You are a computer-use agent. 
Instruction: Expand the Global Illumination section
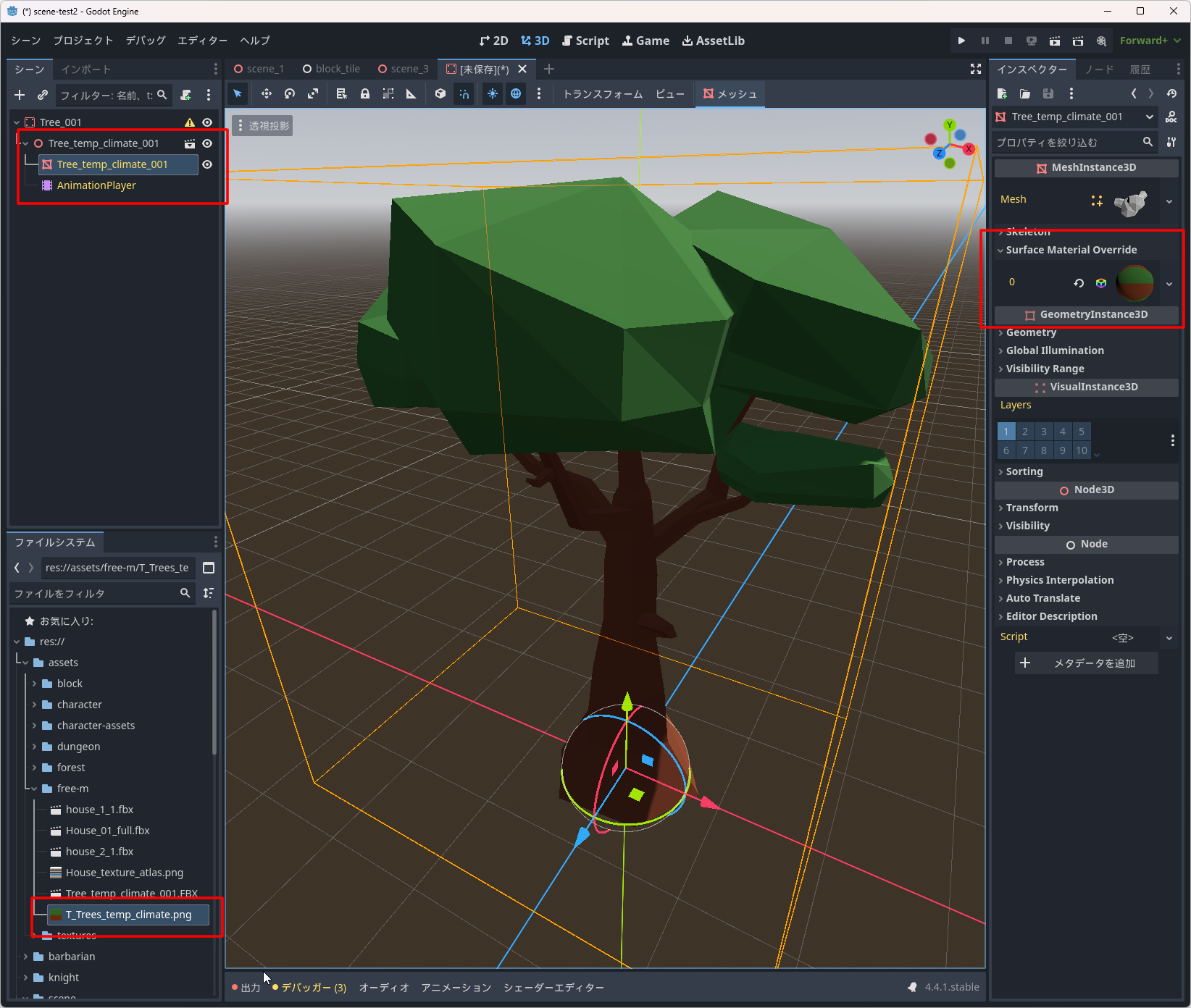[x=1054, y=350]
